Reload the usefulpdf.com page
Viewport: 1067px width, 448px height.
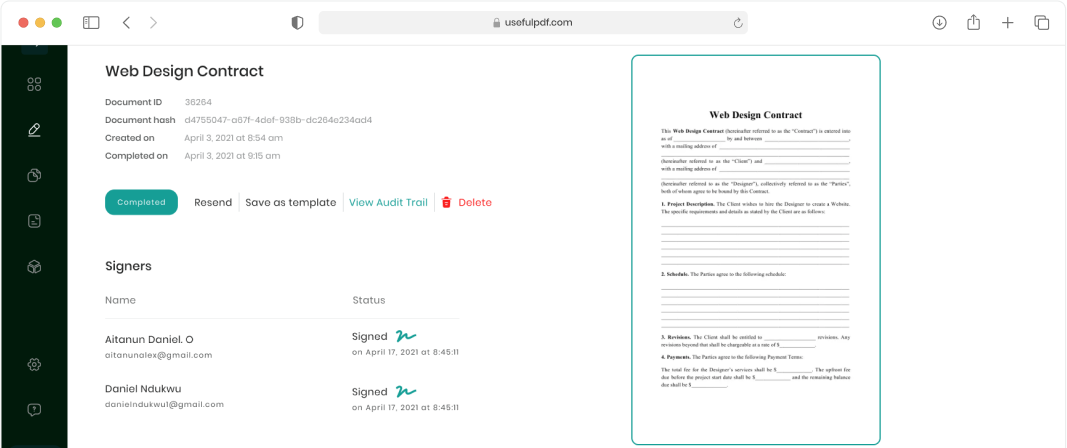pos(738,22)
